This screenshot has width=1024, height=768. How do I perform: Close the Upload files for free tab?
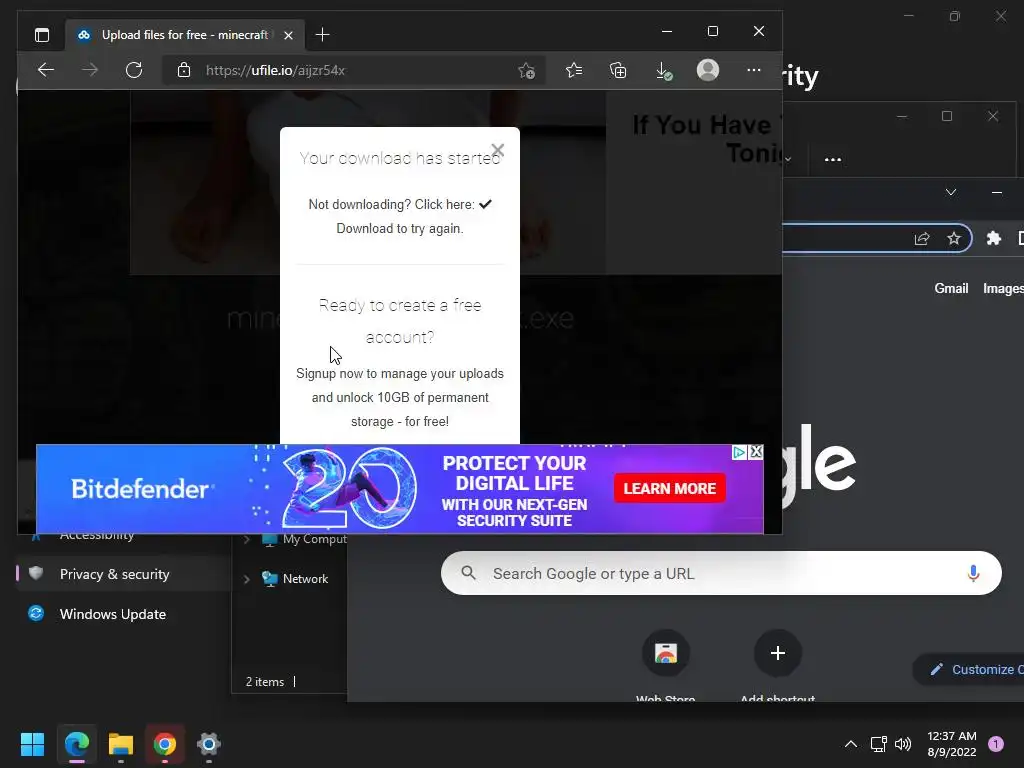288,35
